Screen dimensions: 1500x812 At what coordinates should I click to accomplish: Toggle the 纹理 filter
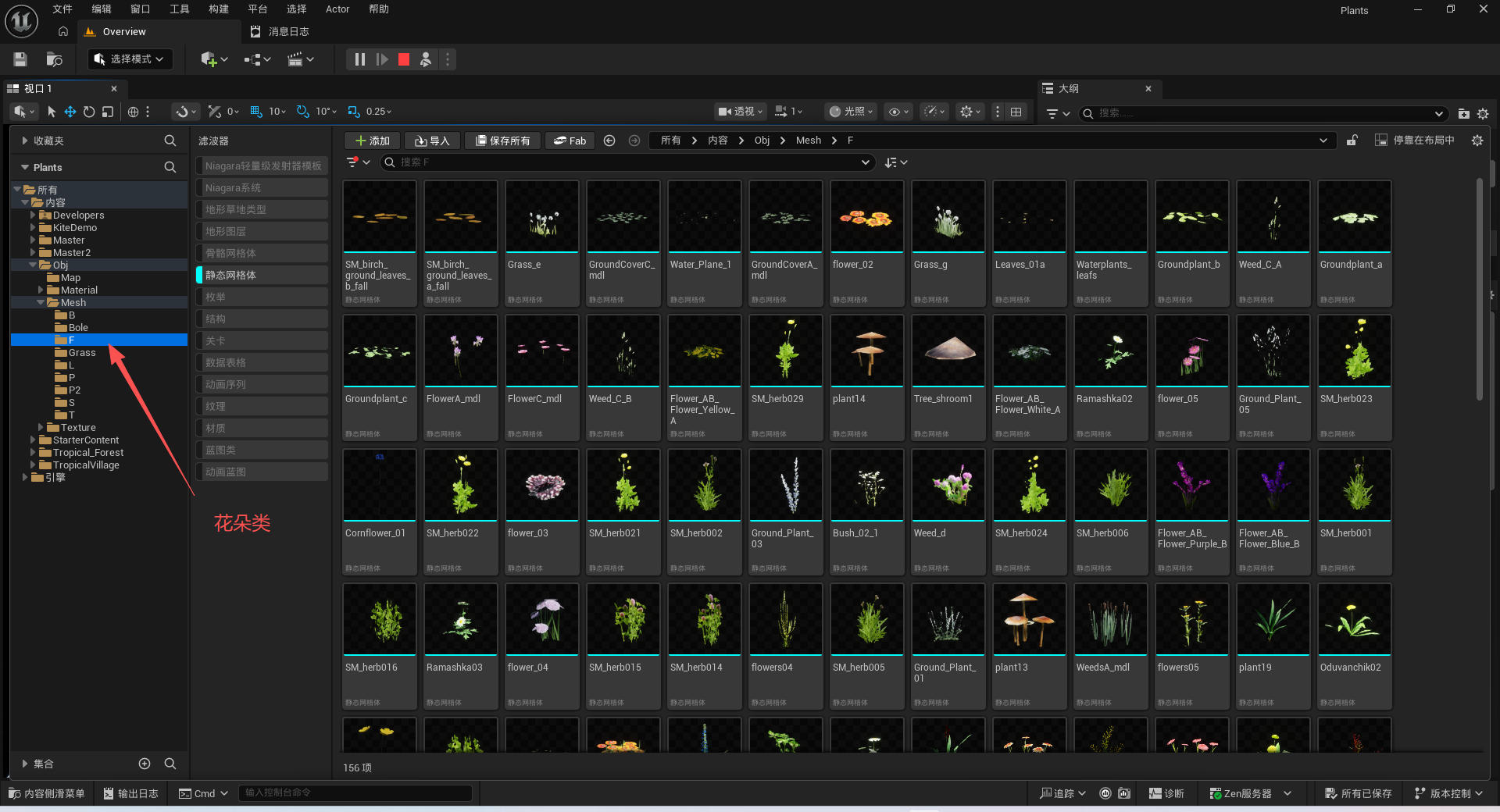coord(262,407)
